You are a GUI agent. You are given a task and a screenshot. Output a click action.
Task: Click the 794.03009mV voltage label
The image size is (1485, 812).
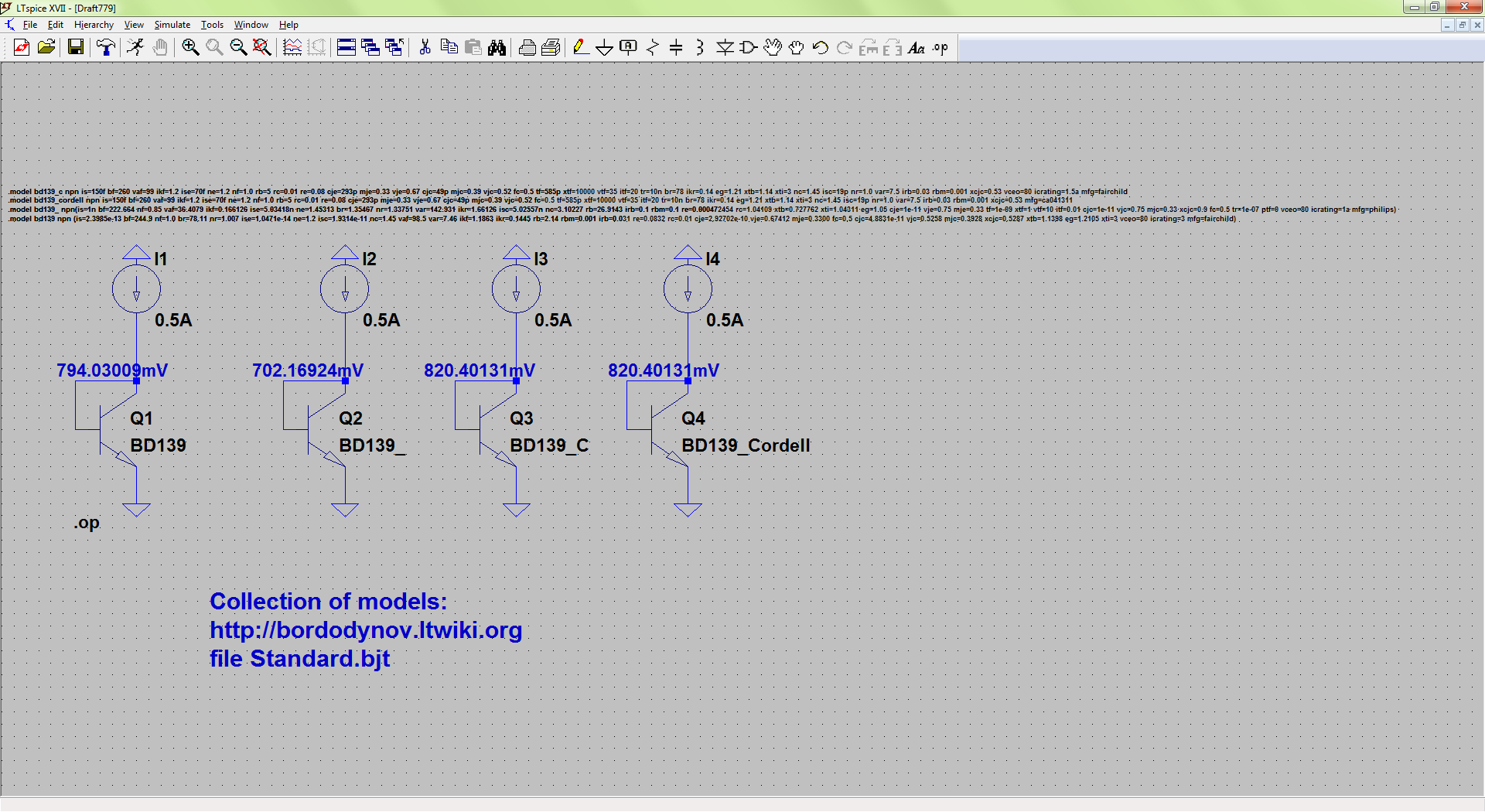[x=112, y=370]
